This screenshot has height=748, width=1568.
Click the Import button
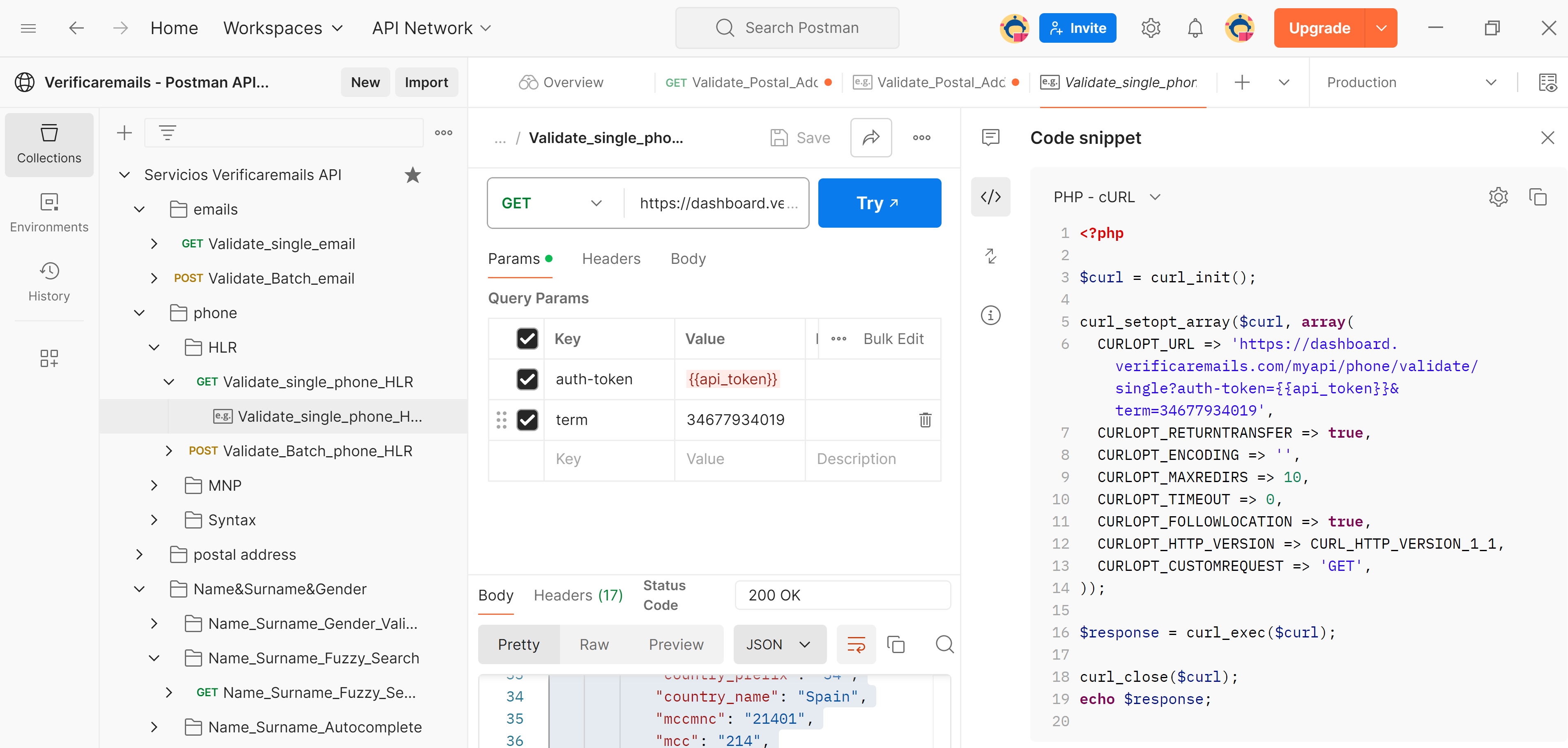pyautogui.click(x=426, y=82)
